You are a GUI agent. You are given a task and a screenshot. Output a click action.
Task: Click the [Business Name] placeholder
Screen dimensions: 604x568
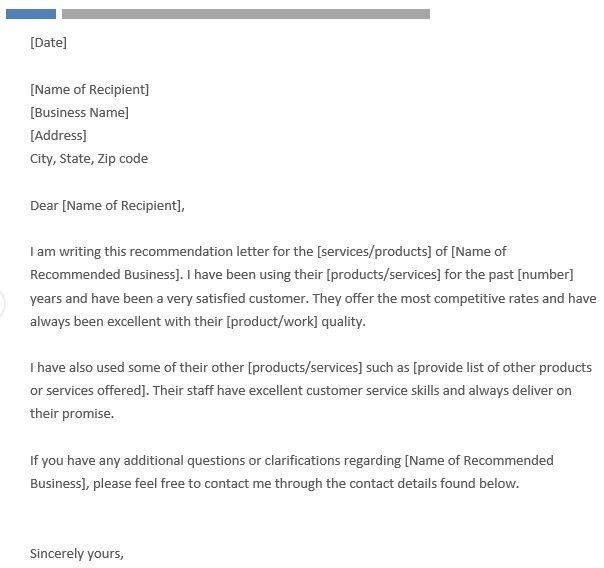point(79,113)
